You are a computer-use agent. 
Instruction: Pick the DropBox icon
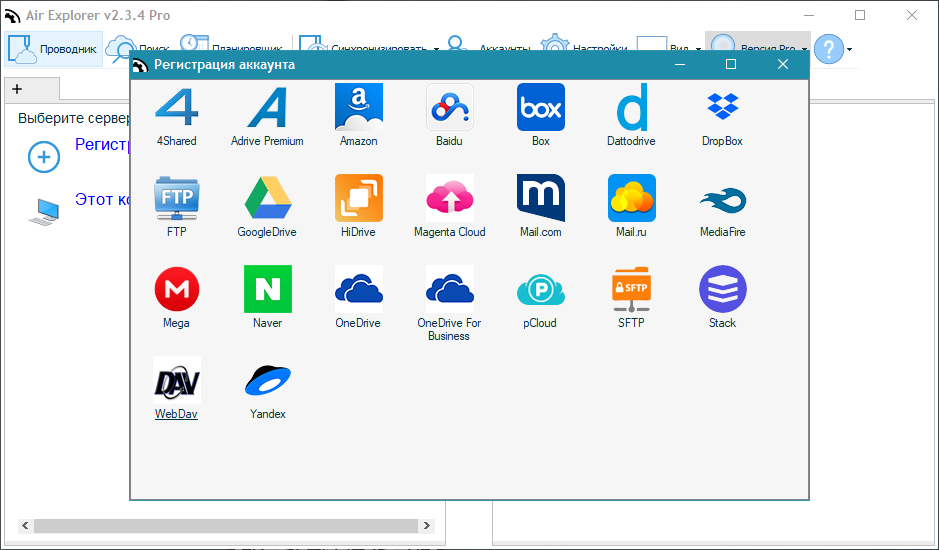tap(723, 107)
